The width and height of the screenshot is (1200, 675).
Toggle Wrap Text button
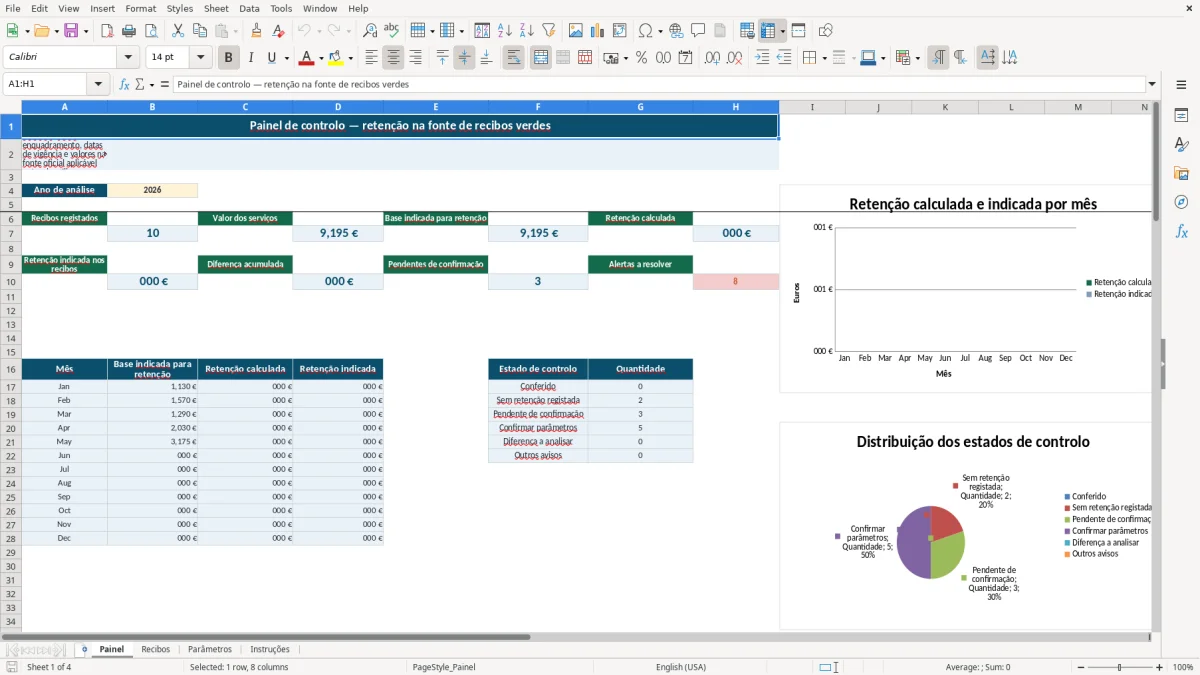pos(513,58)
